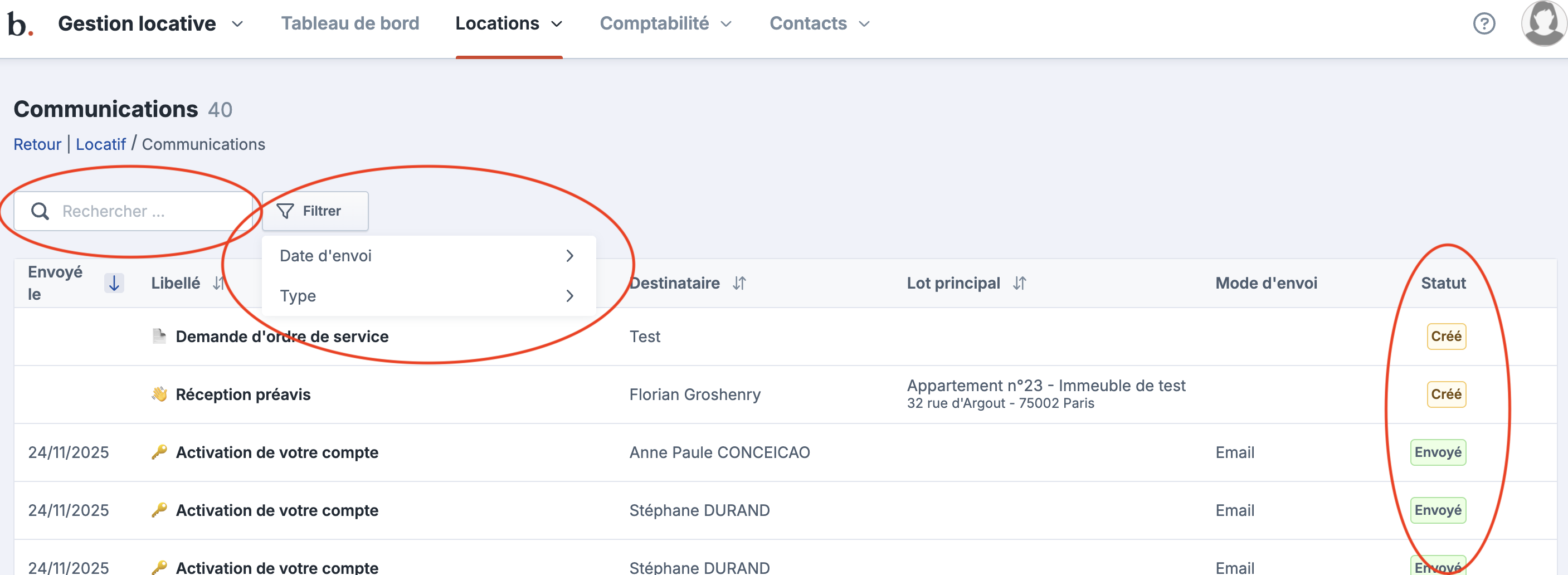Image resolution: width=1568 pixels, height=575 pixels.
Task: Click the wave icon beside Réception préavis
Action: [x=159, y=394]
